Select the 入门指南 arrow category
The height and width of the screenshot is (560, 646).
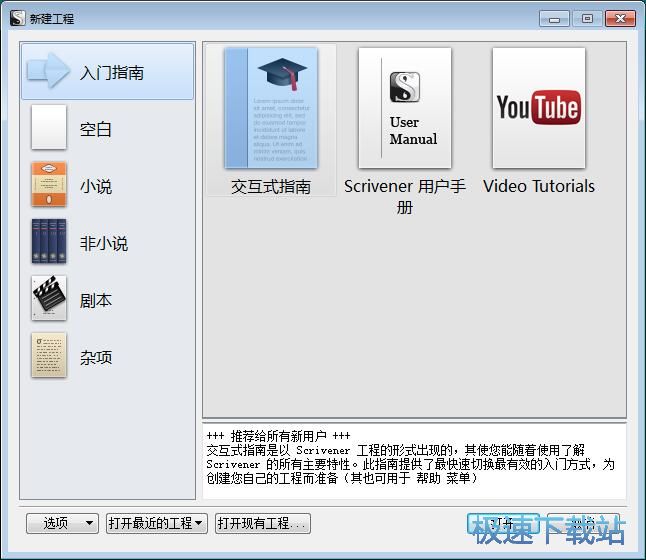107,72
